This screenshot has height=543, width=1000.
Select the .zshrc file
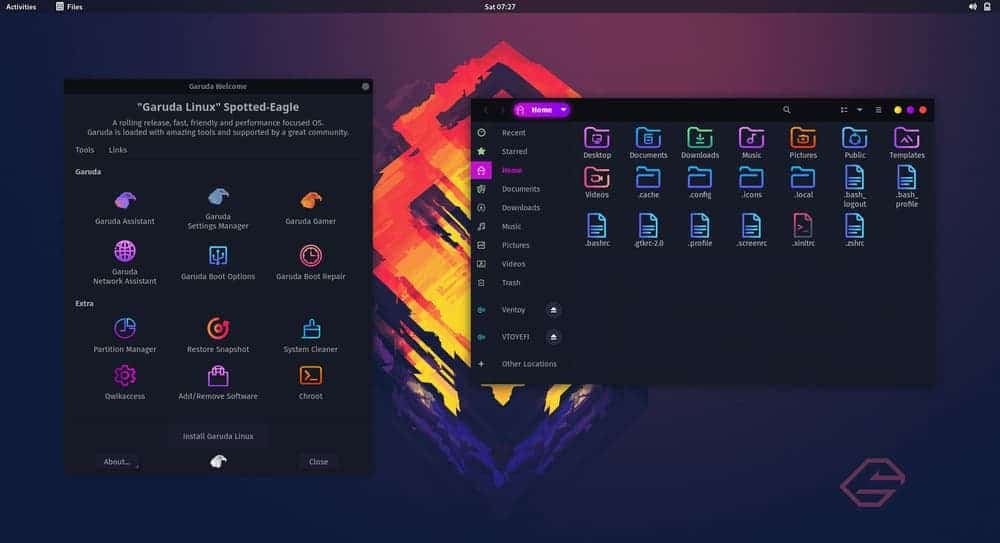pyautogui.click(x=855, y=230)
